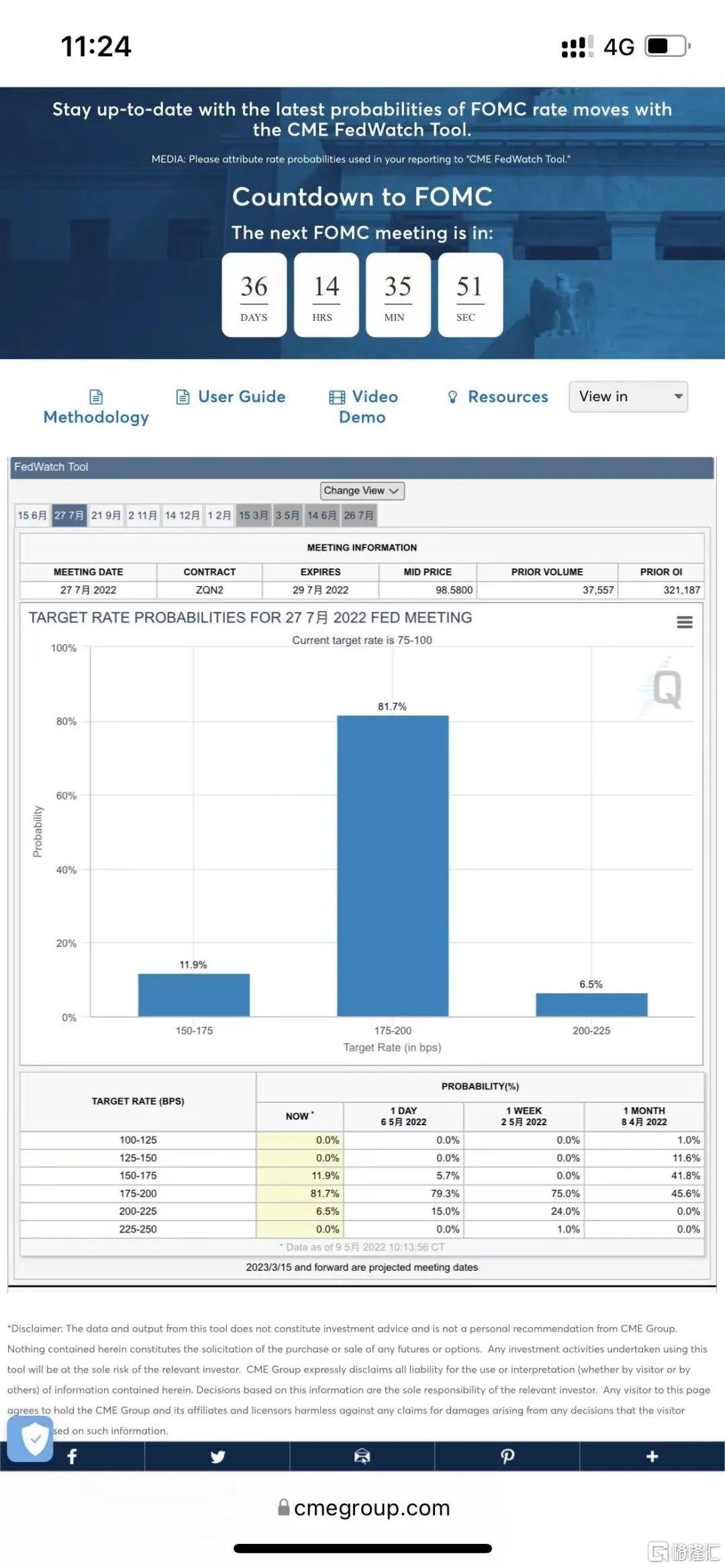Select the 2 11月 meeting tab
This screenshot has width=725, height=1568.
point(143,515)
